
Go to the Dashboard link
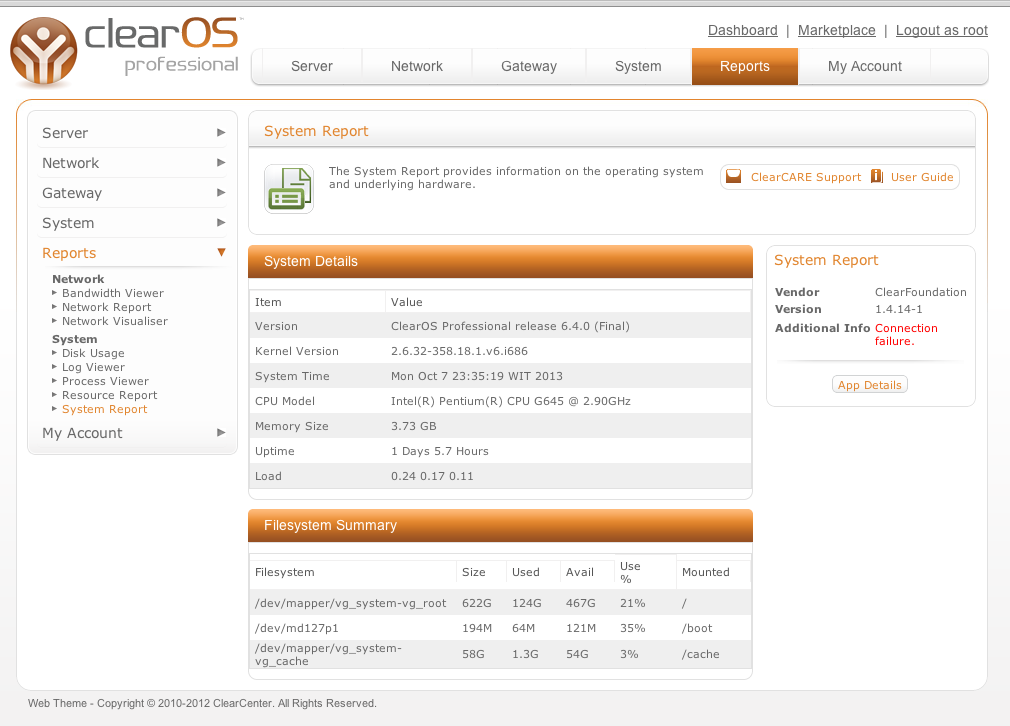point(743,30)
